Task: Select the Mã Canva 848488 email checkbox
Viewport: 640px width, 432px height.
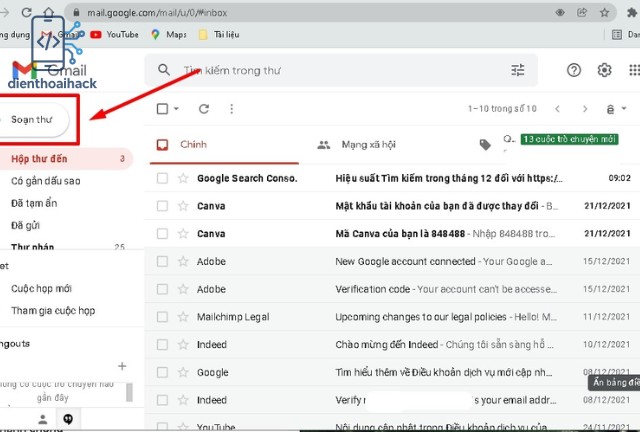Action: (162, 234)
